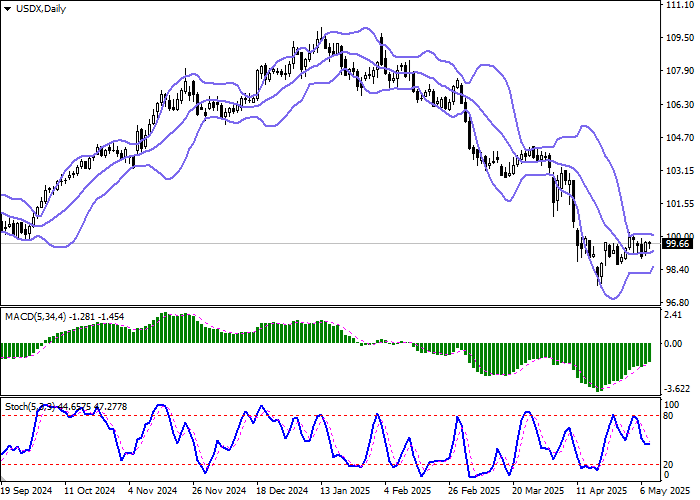The width and height of the screenshot is (700, 500).
Task: Select the 11 Oct 2024 date marker
Action: click(90, 492)
